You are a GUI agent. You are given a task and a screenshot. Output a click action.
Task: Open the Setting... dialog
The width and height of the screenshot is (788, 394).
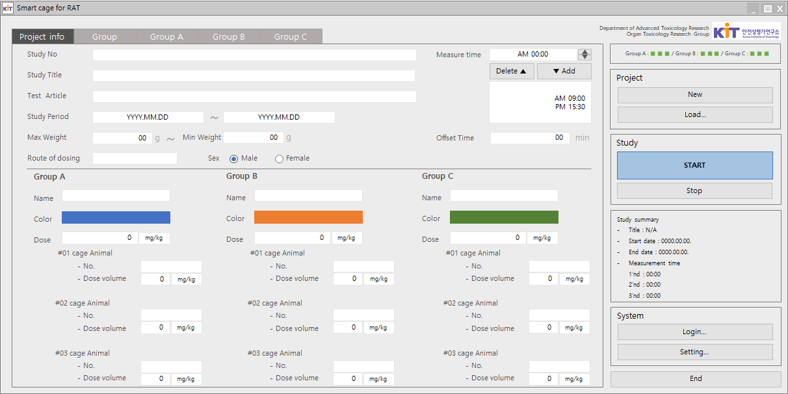point(695,352)
